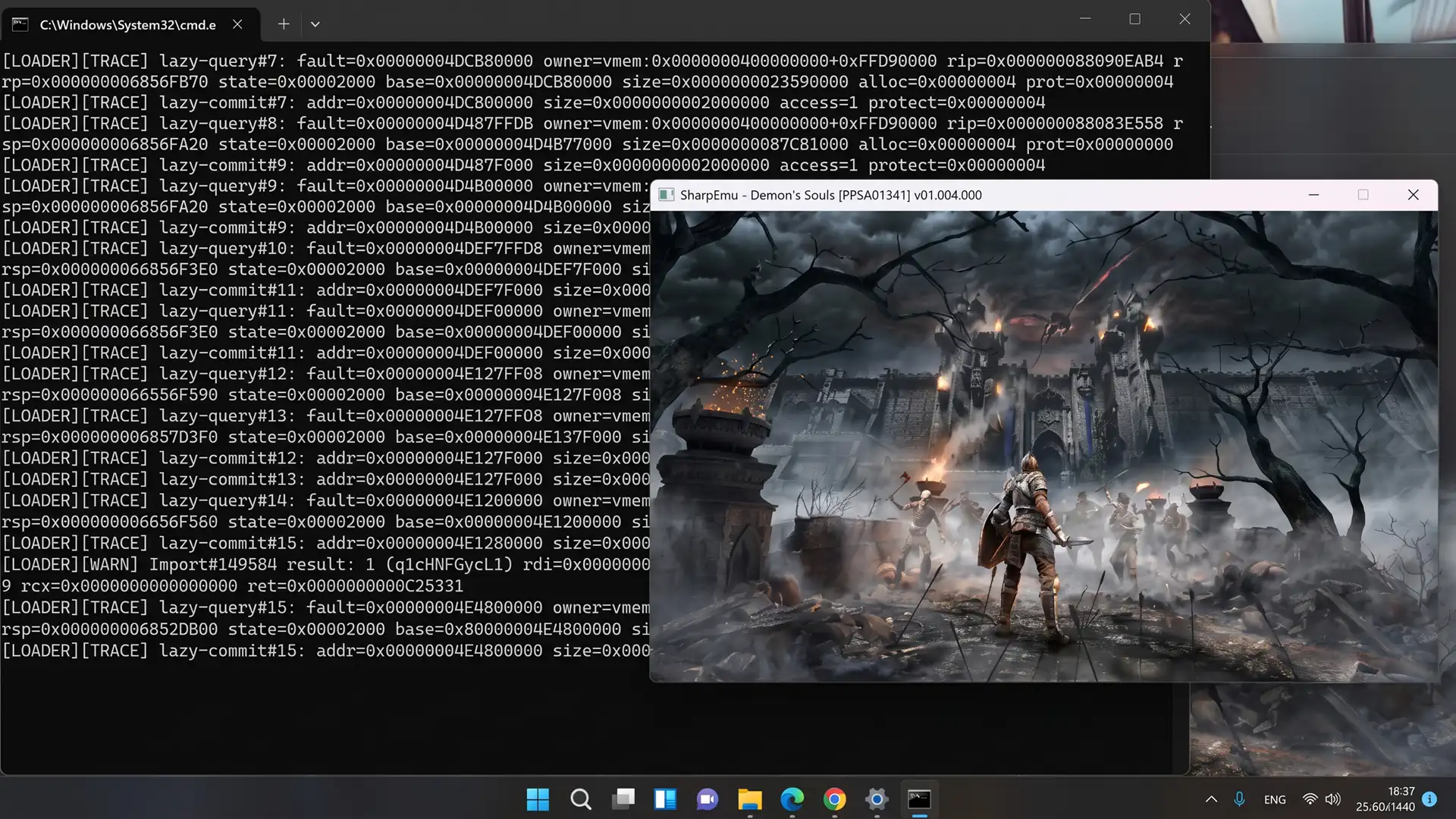Open File Explorer from the taskbar
The image size is (1456, 819).
pyautogui.click(x=750, y=799)
